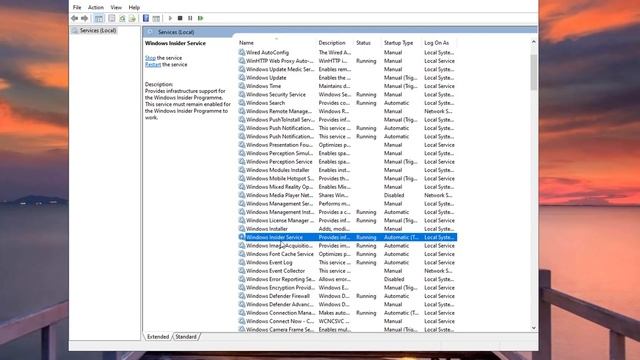
Task: Open the Properties toolbar icon
Action: point(112,18)
